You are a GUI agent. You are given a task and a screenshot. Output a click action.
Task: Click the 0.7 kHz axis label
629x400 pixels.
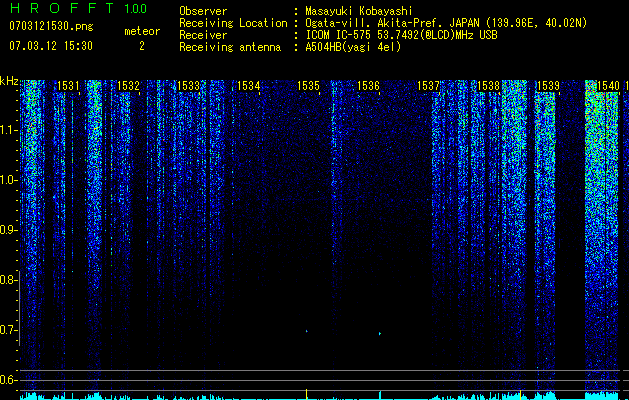pos(8,330)
